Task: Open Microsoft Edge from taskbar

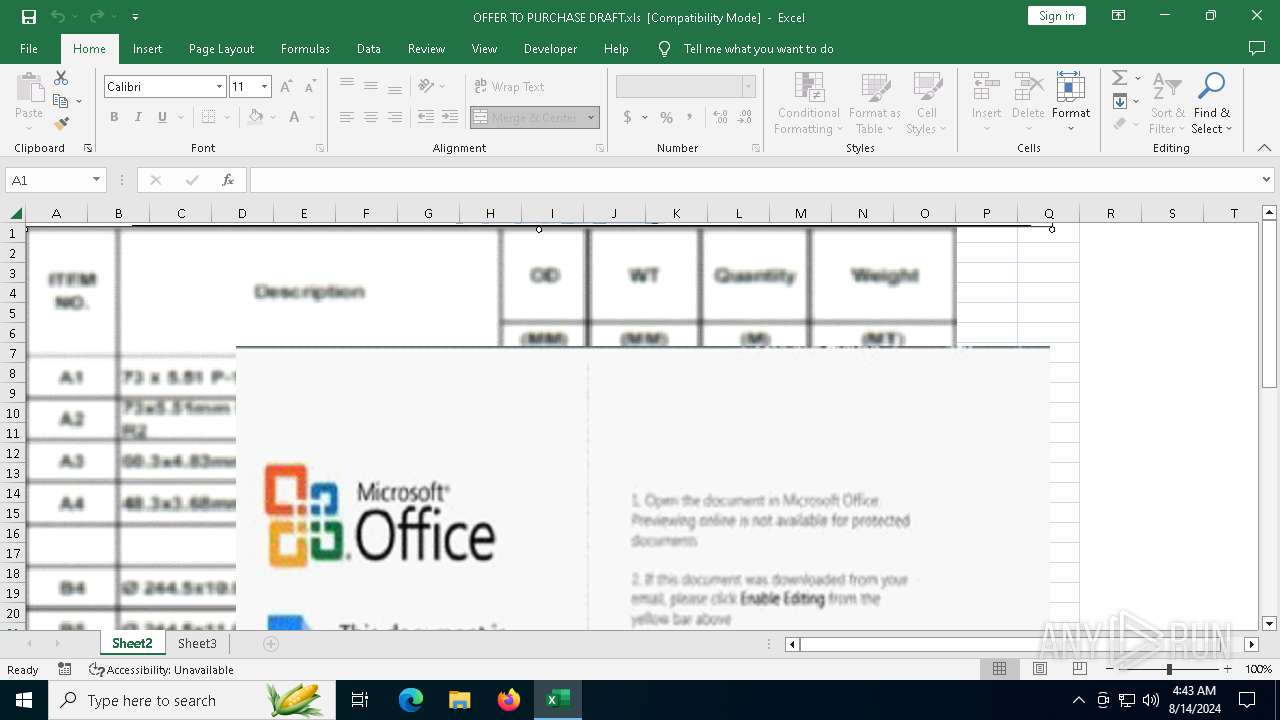Action: coord(411,700)
